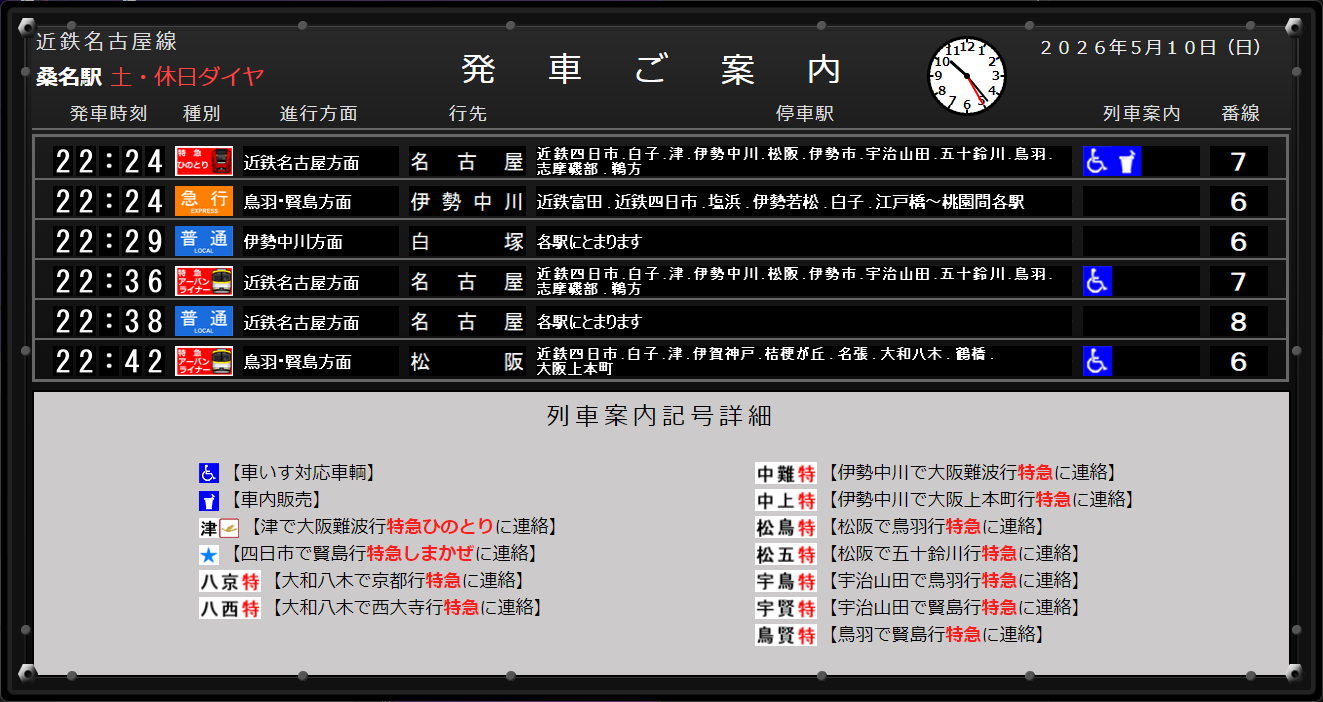
Task: Click the 22:24 time in the 急行 row
Action: 109,201
